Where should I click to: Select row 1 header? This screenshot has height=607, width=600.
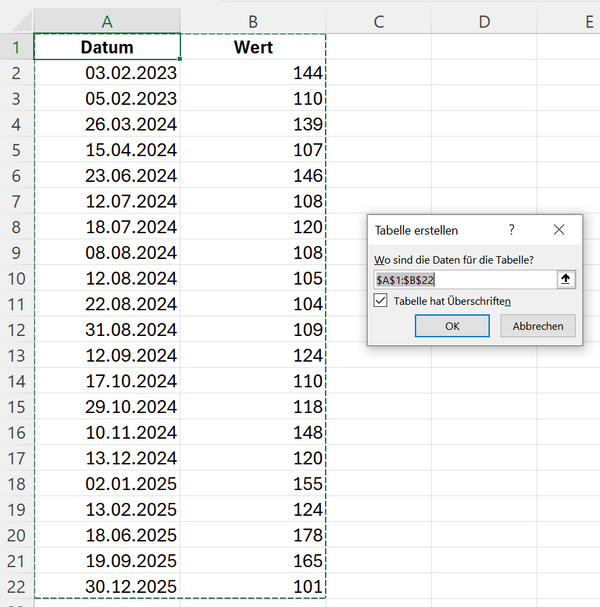point(16,47)
